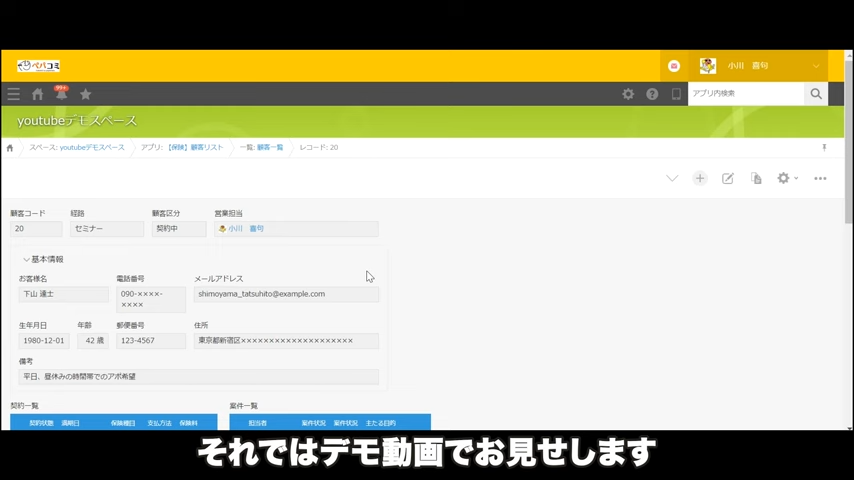The width and height of the screenshot is (854, 480).
Task: Click the pin icon beside breadcrumb
Action: pos(824,148)
